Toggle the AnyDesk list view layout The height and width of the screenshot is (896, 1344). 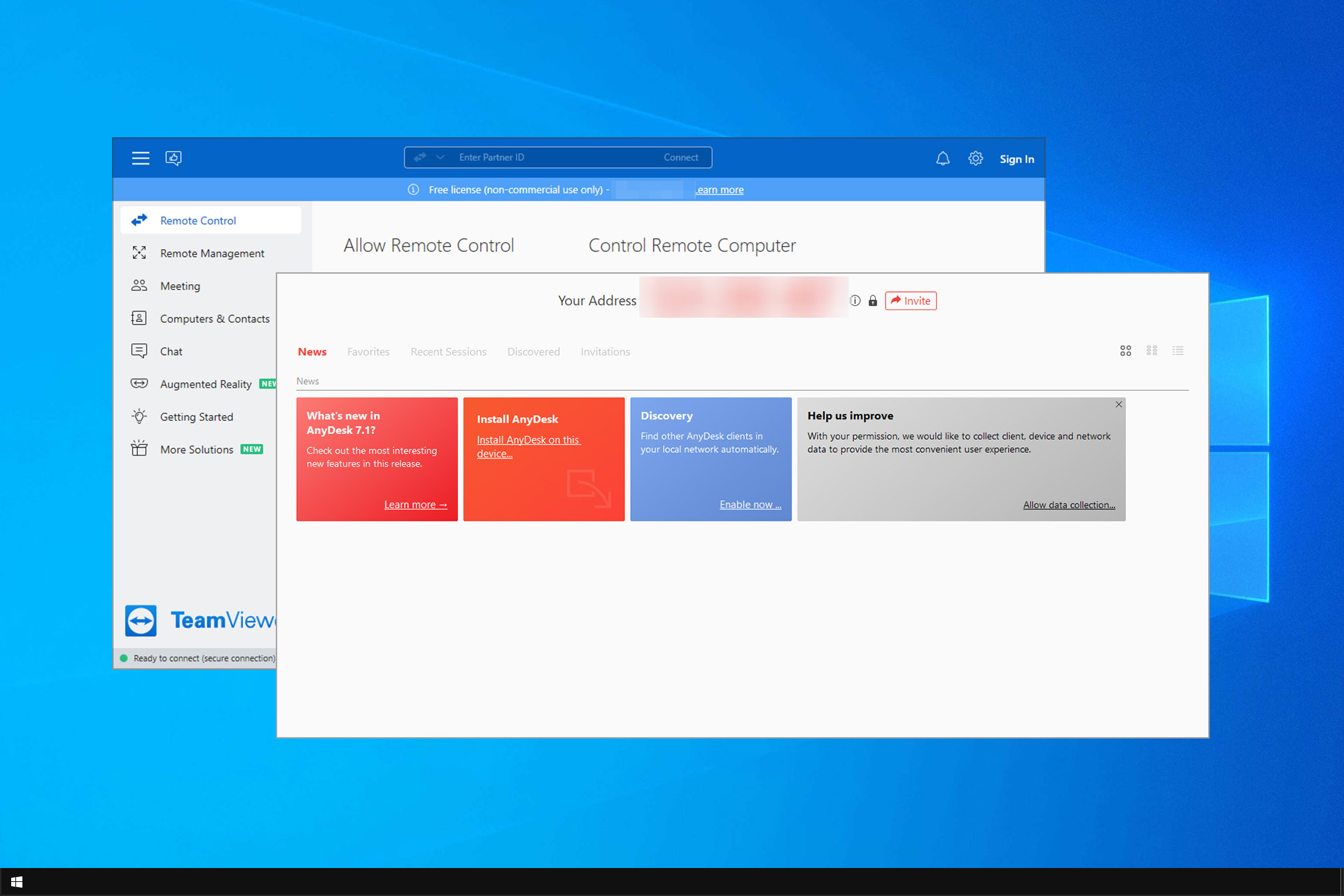pyautogui.click(x=1178, y=351)
